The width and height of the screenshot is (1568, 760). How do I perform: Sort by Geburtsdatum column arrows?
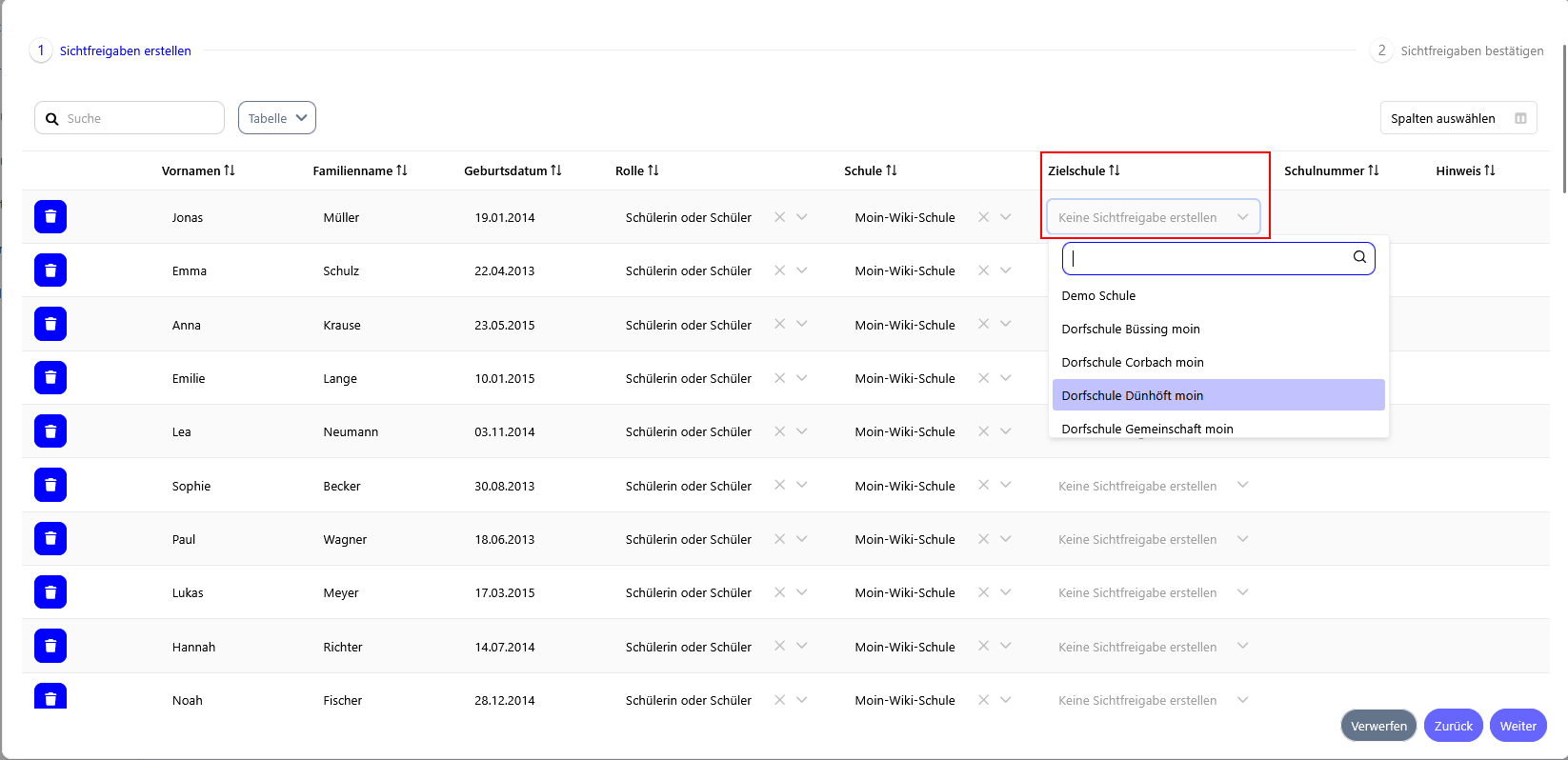pos(556,170)
